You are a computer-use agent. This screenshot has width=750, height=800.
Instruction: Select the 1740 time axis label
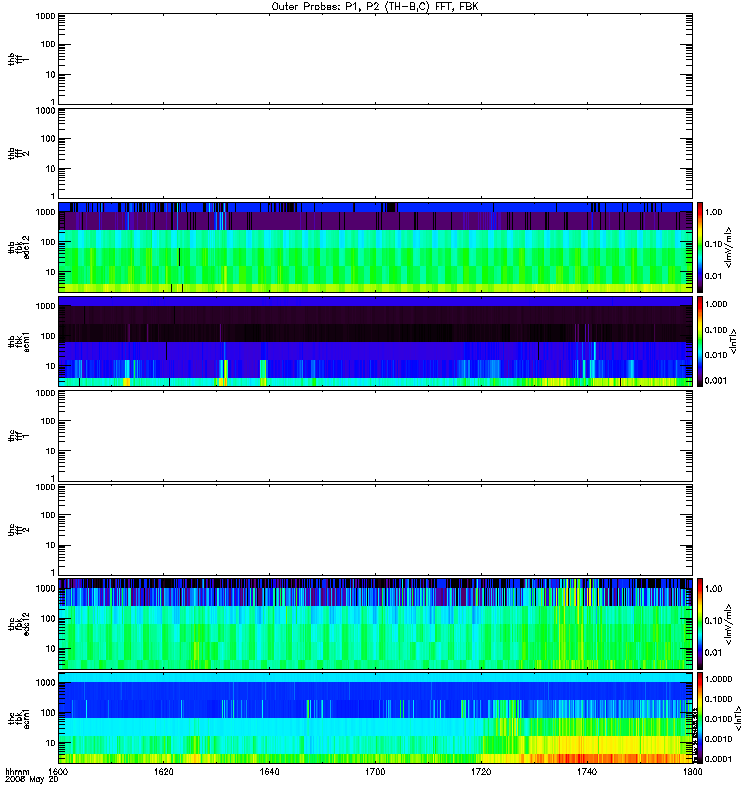[x=587, y=771]
